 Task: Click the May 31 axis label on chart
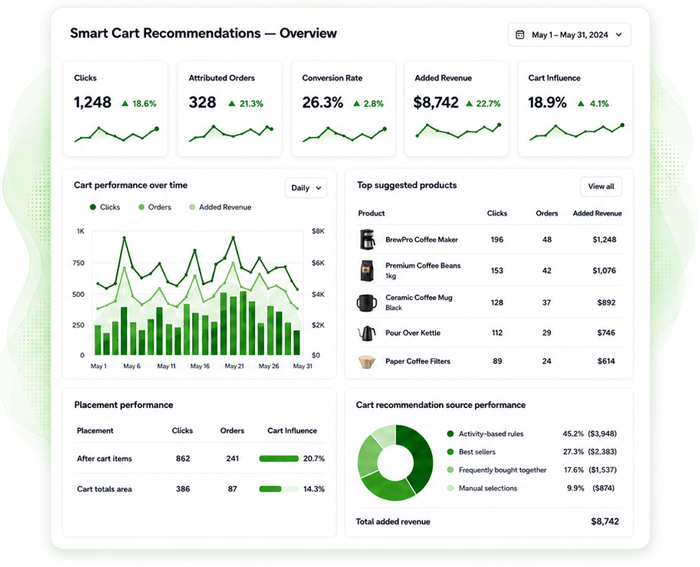coord(303,366)
